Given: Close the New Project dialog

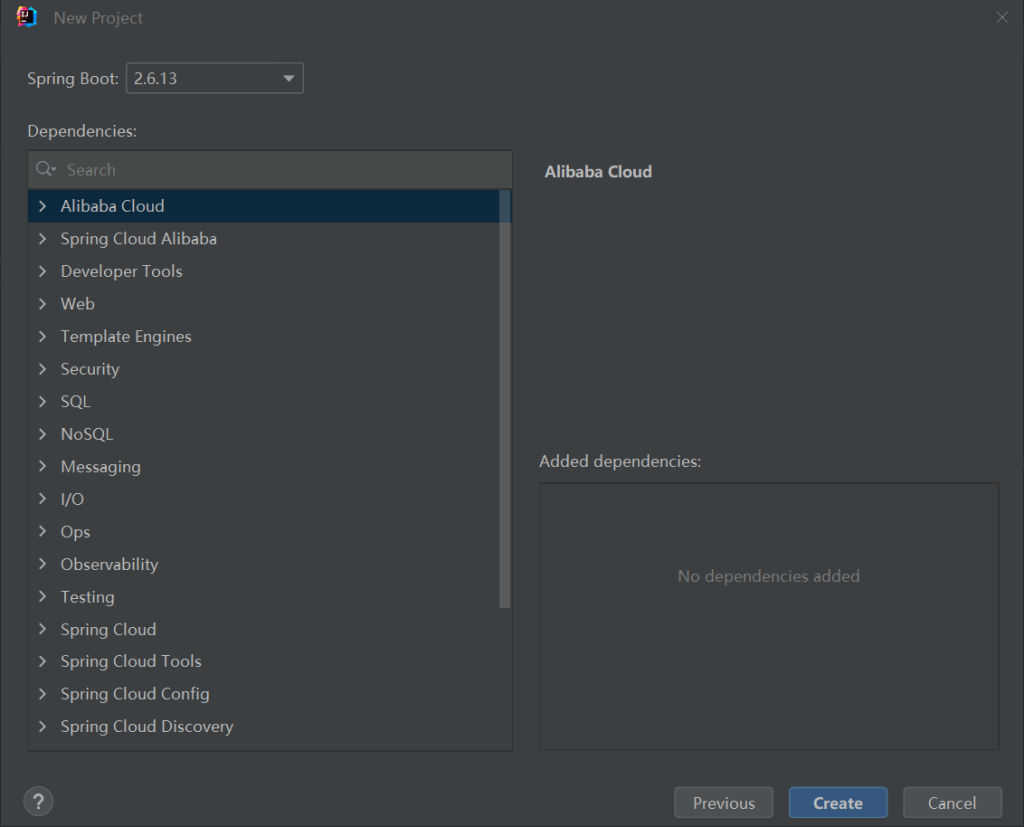Looking at the screenshot, I should [x=1002, y=18].
